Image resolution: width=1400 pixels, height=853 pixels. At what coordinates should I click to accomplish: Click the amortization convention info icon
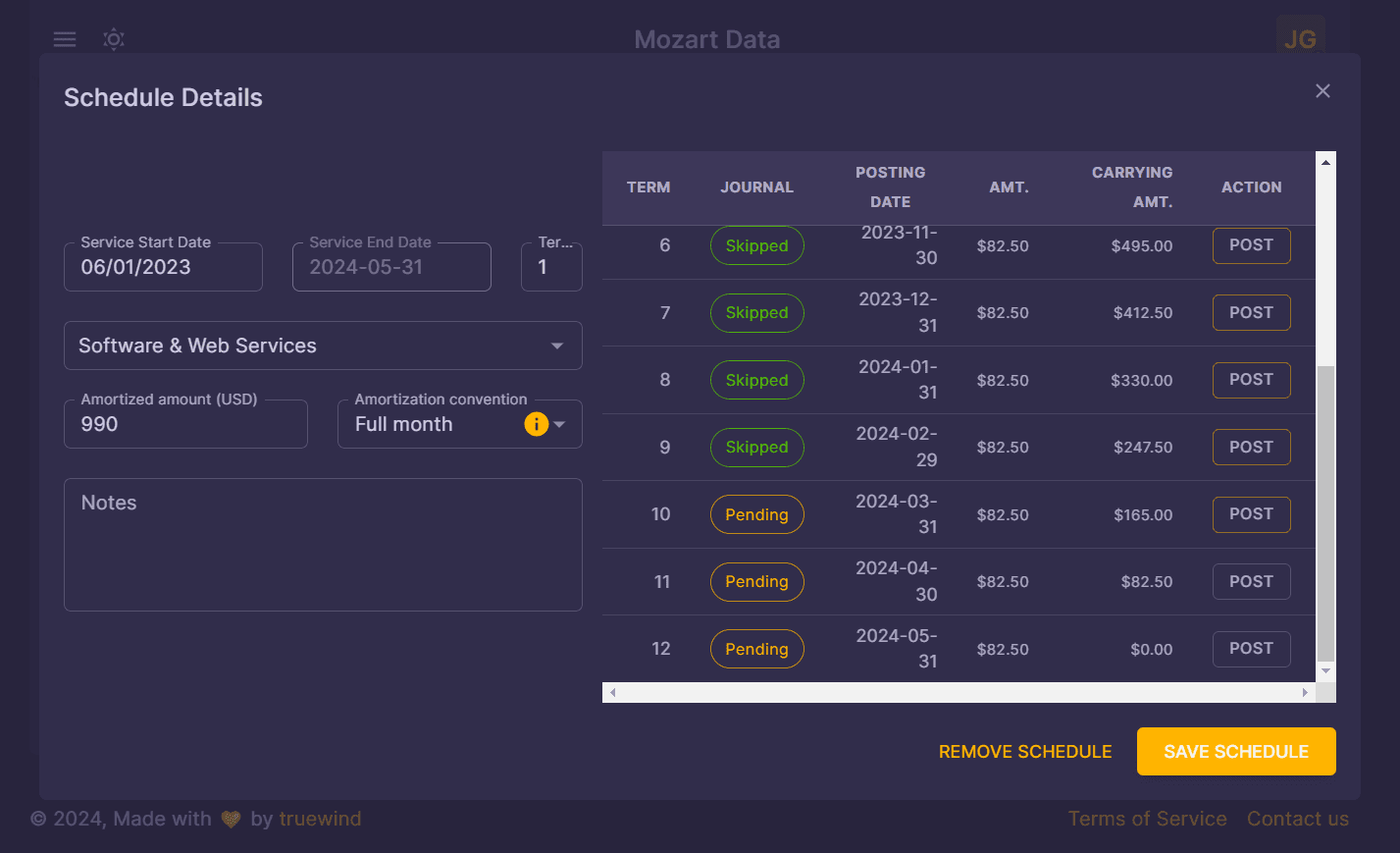[x=536, y=424]
